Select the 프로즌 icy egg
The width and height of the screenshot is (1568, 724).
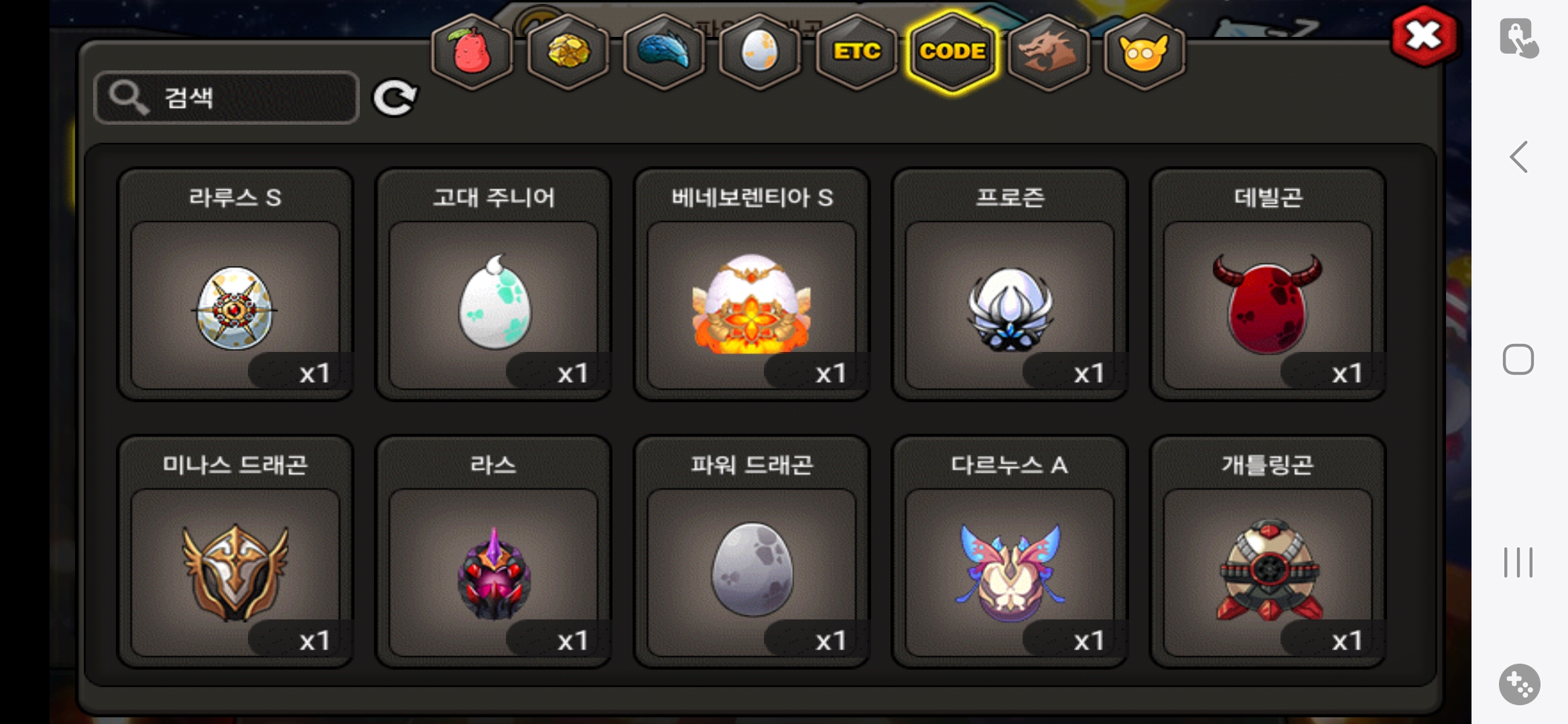(x=1010, y=284)
